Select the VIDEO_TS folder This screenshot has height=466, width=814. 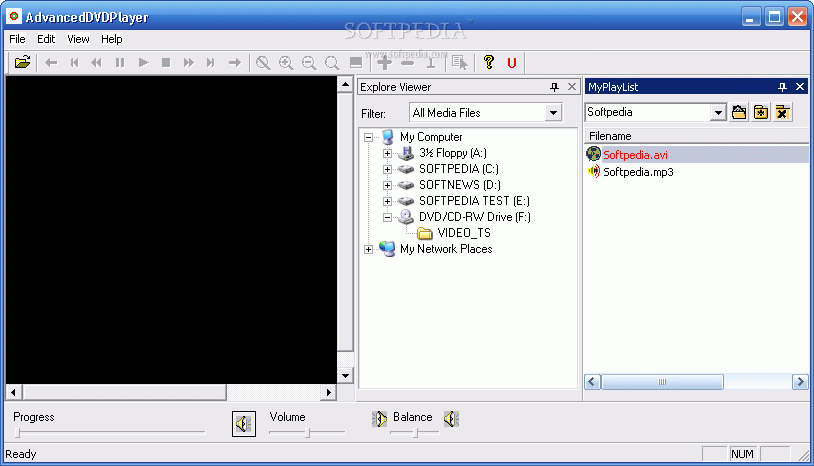pyautogui.click(x=464, y=233)
